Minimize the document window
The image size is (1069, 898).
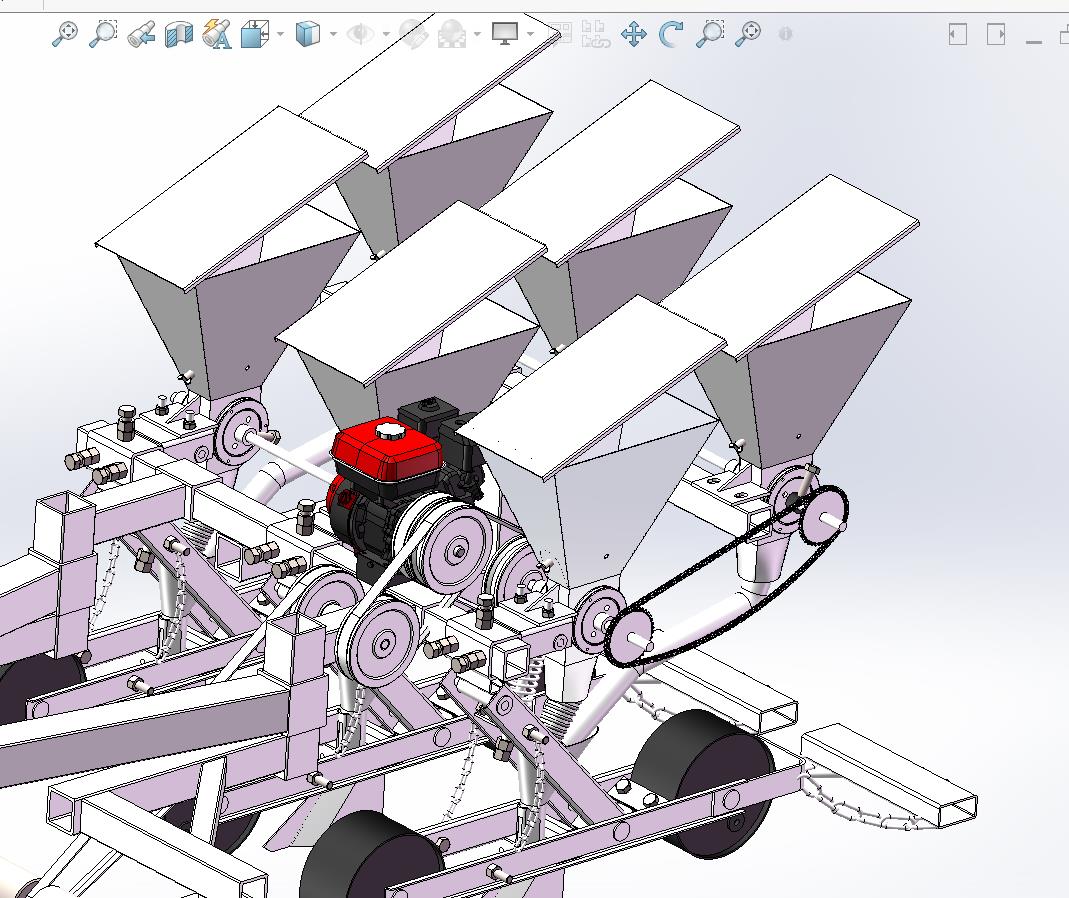pyautogui.click(x=1034, y=42)
